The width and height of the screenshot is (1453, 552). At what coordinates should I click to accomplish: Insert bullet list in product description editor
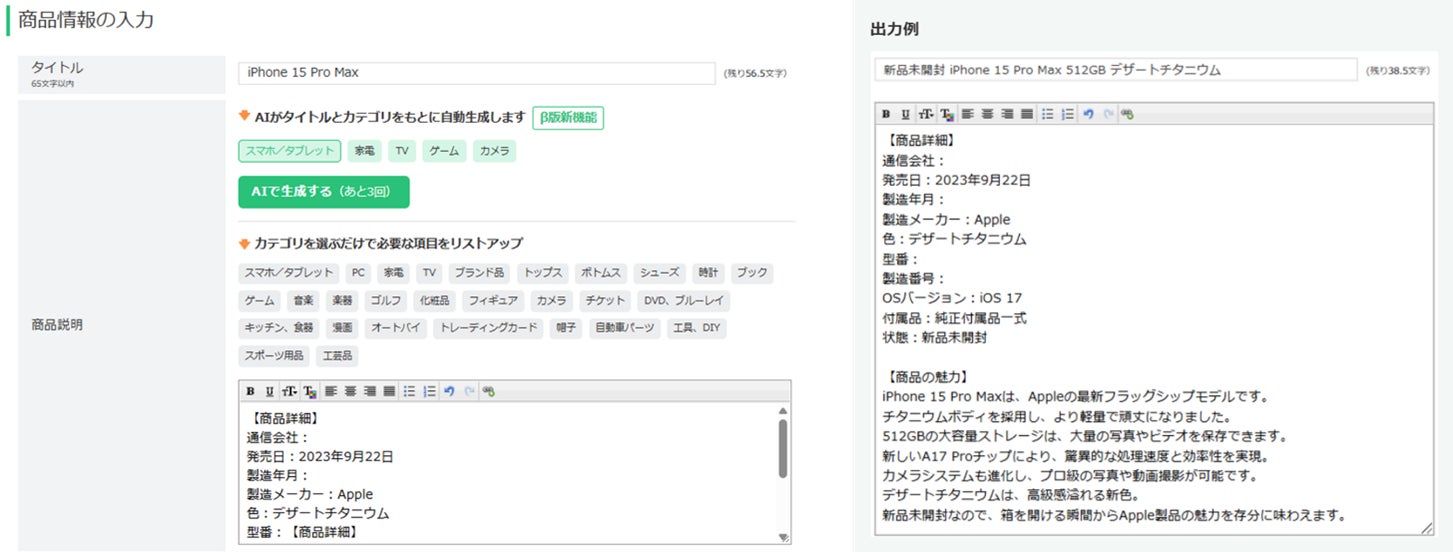coord(409,391)
